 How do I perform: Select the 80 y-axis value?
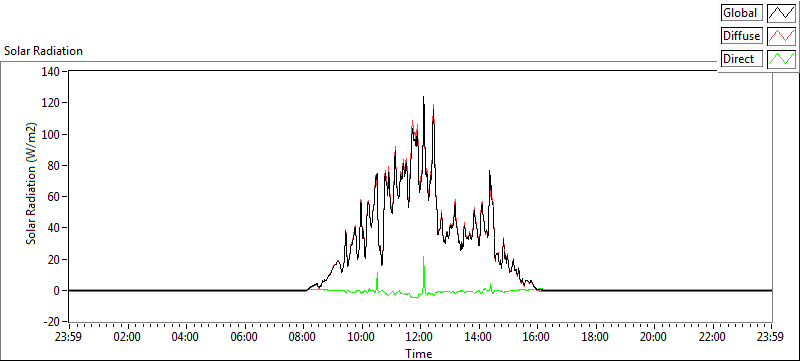pyautogui.click(x=54, y=165)
